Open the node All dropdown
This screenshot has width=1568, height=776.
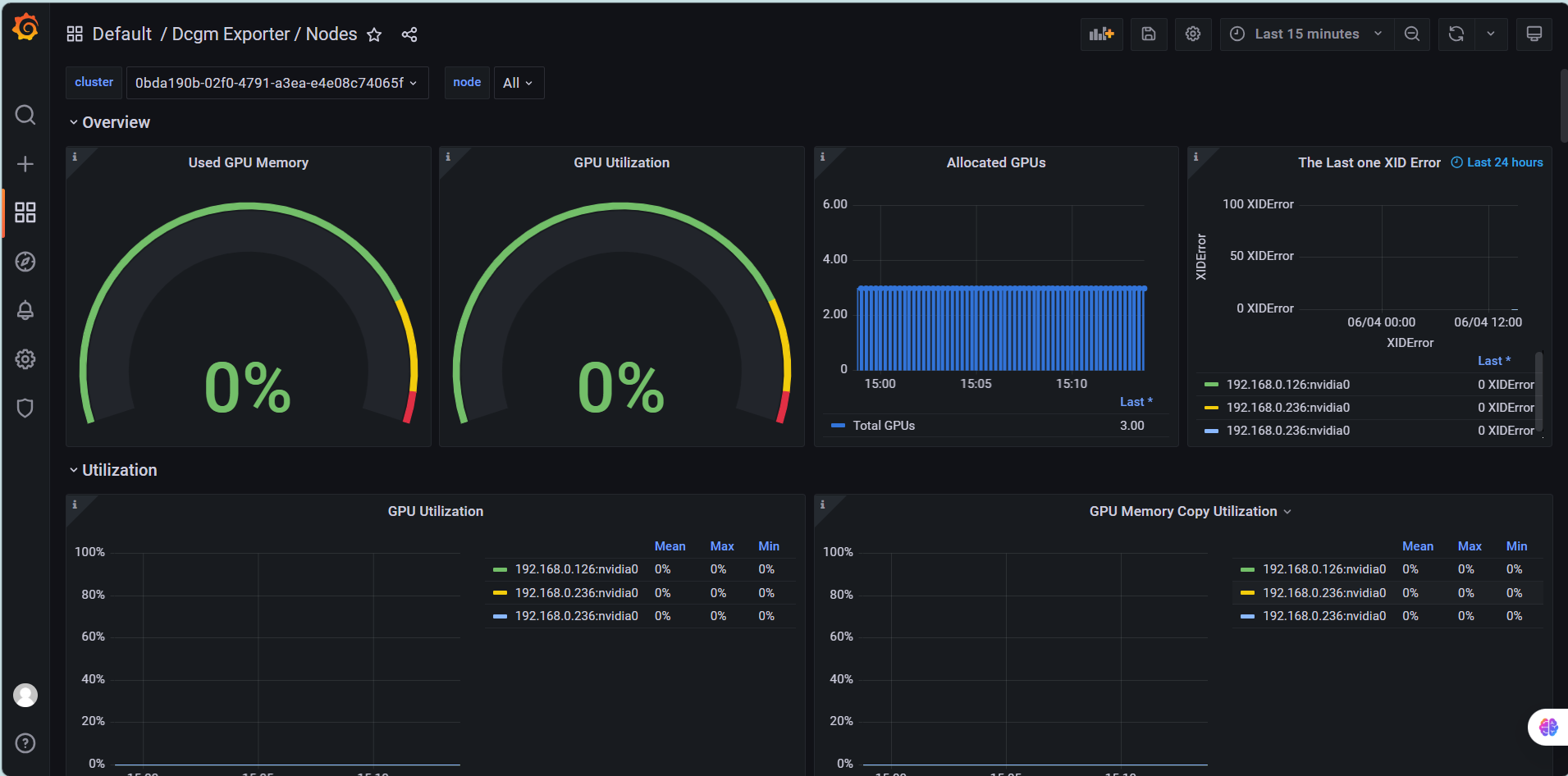tap(518, 83)
